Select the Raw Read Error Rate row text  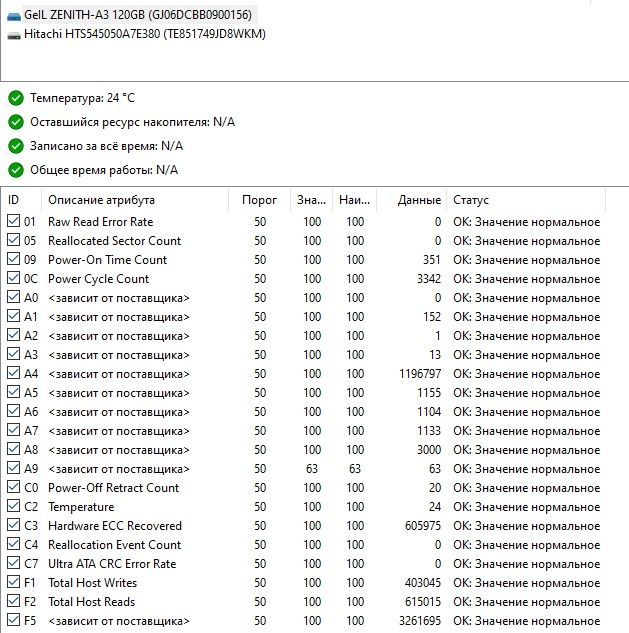pyautogui.click(x=101, y=222)
